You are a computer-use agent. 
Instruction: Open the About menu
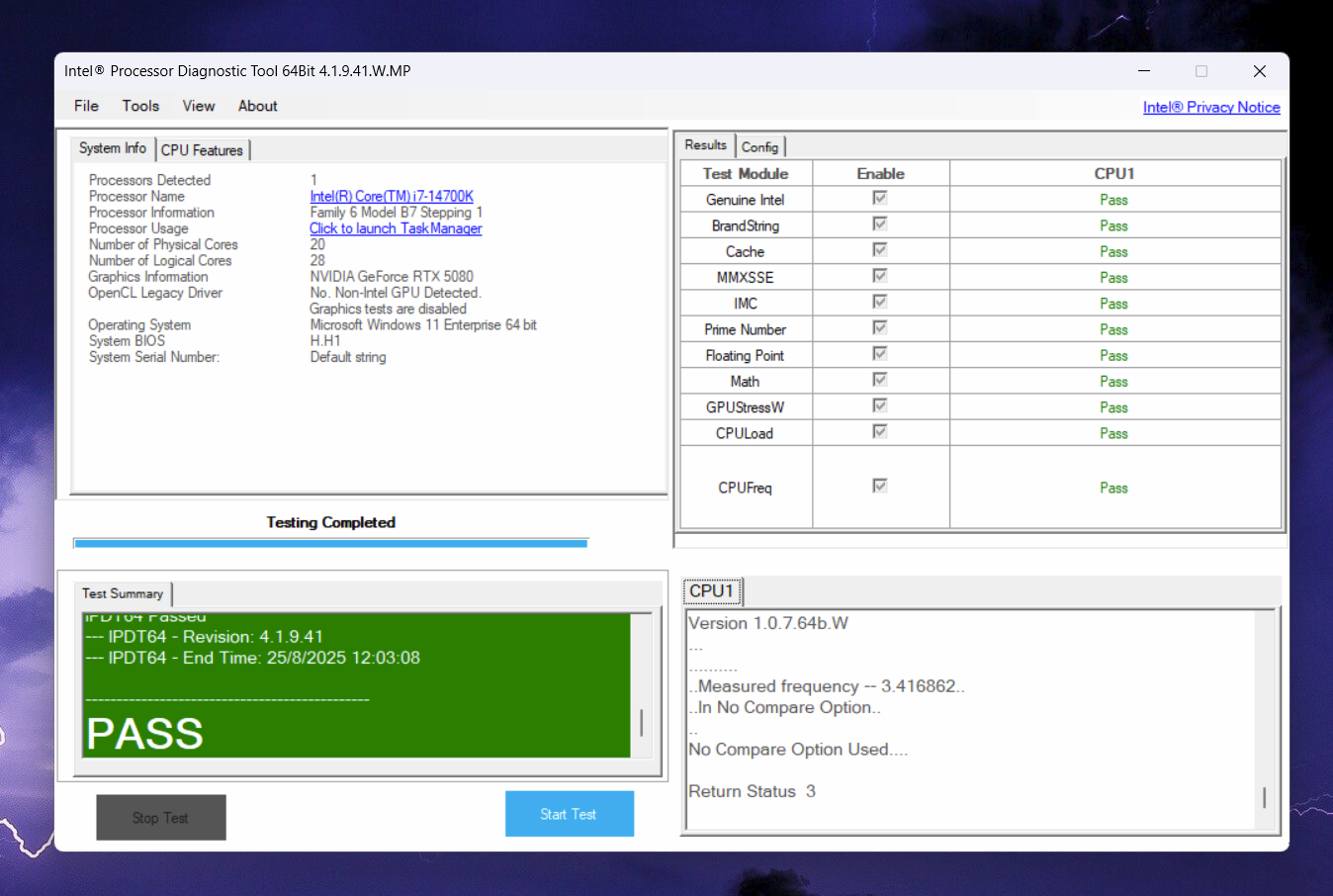pyautogui.click(x=257, y=106)
